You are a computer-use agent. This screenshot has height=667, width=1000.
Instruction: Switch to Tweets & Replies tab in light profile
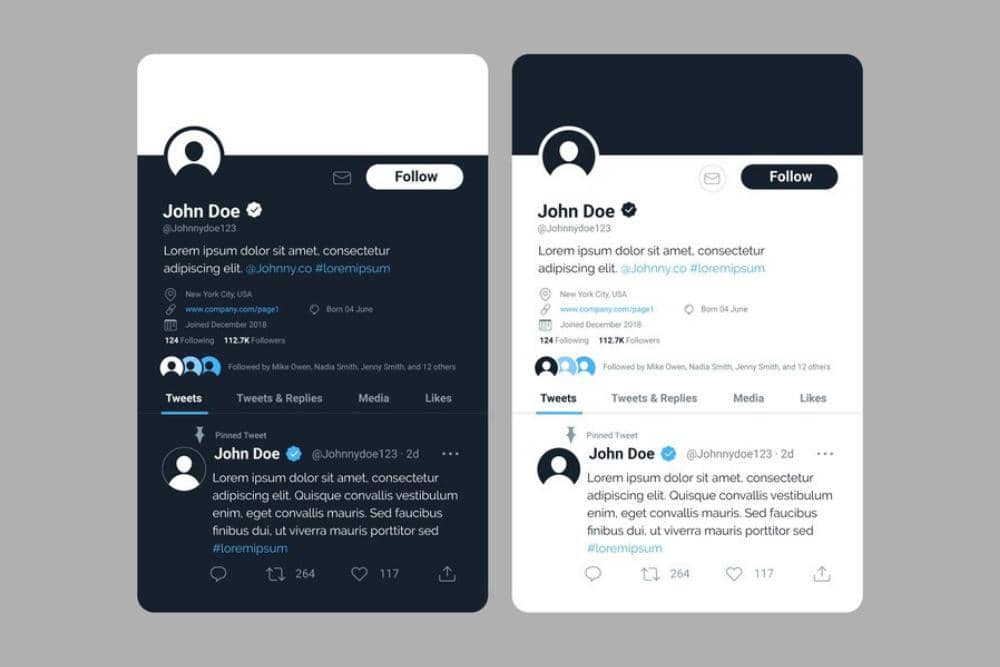(654, 398)
